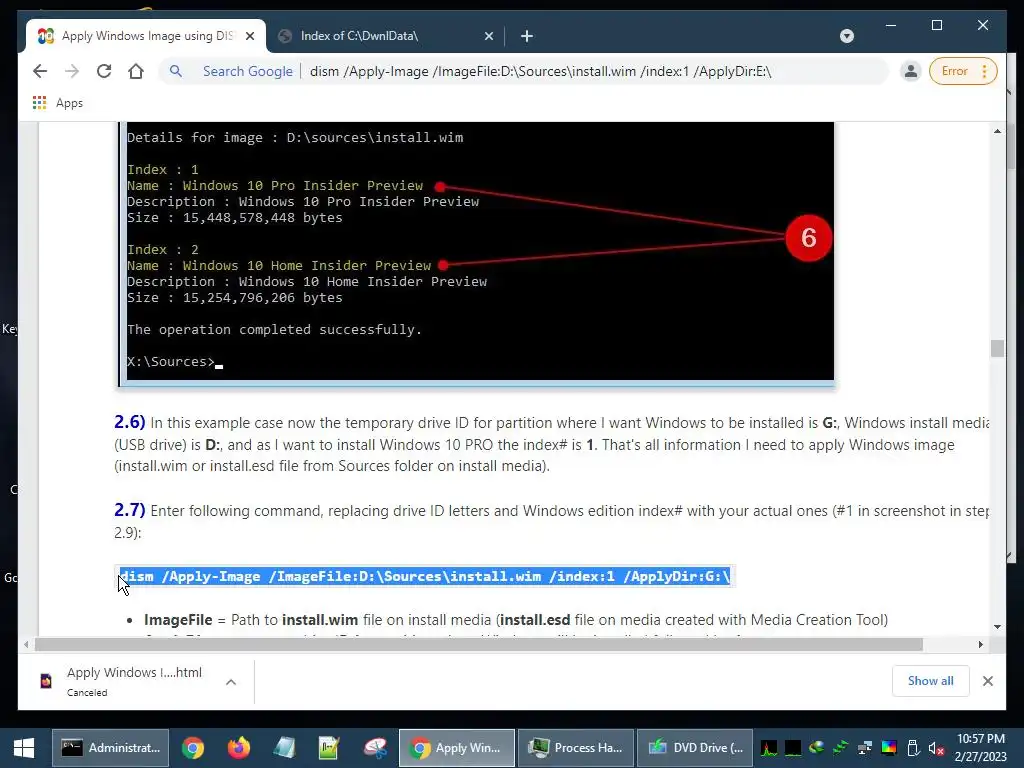Click the downloaded html file icon
Image resolution: width=1024 pixels, height=768 pixels.
tap(46, 681)
